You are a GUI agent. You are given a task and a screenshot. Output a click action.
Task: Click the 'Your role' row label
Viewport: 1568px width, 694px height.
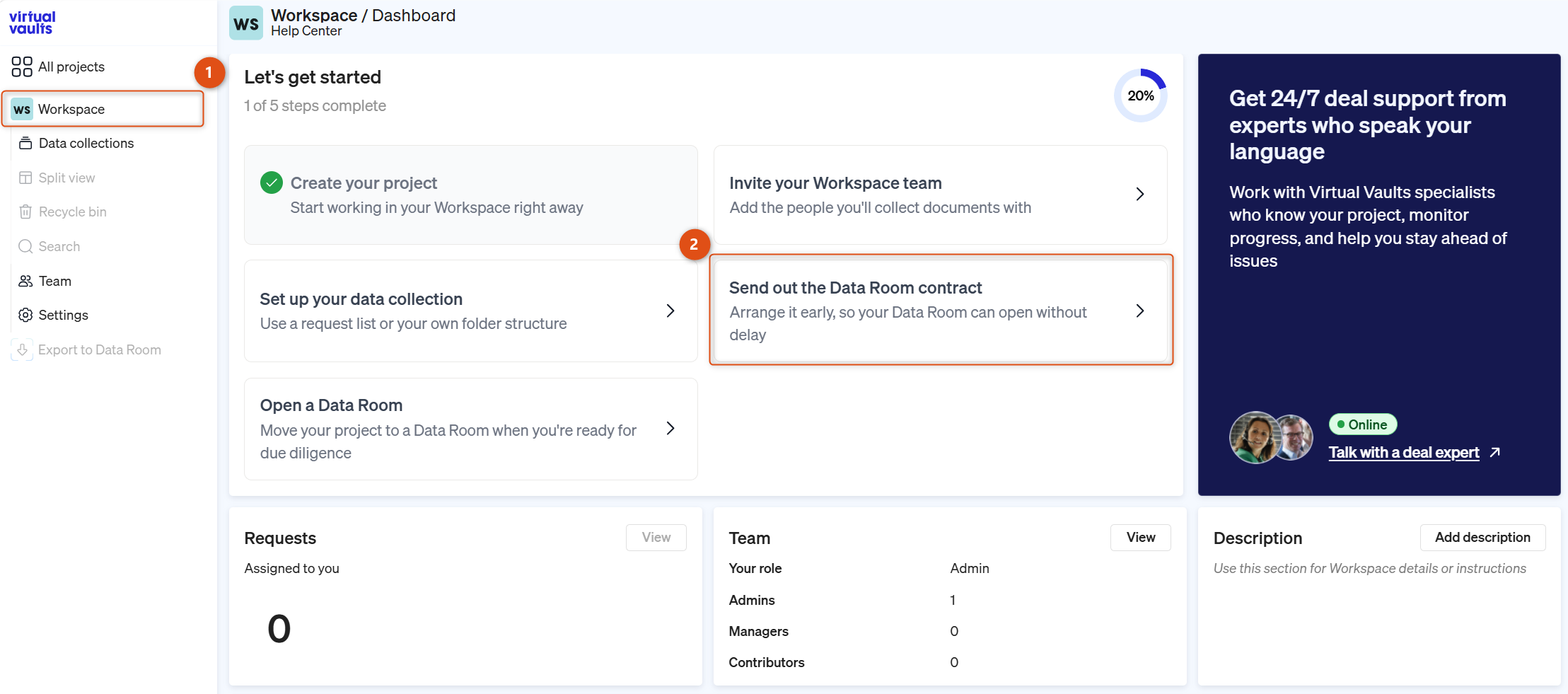tap(755, 568)
